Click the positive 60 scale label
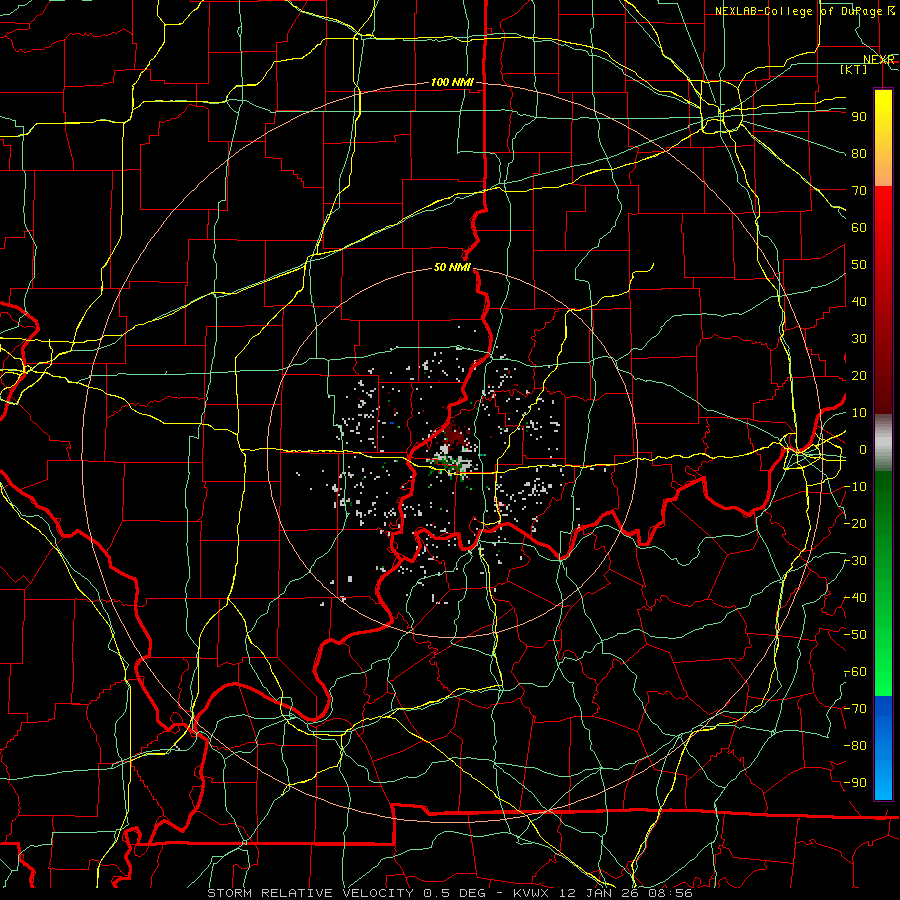 [859, 228]
